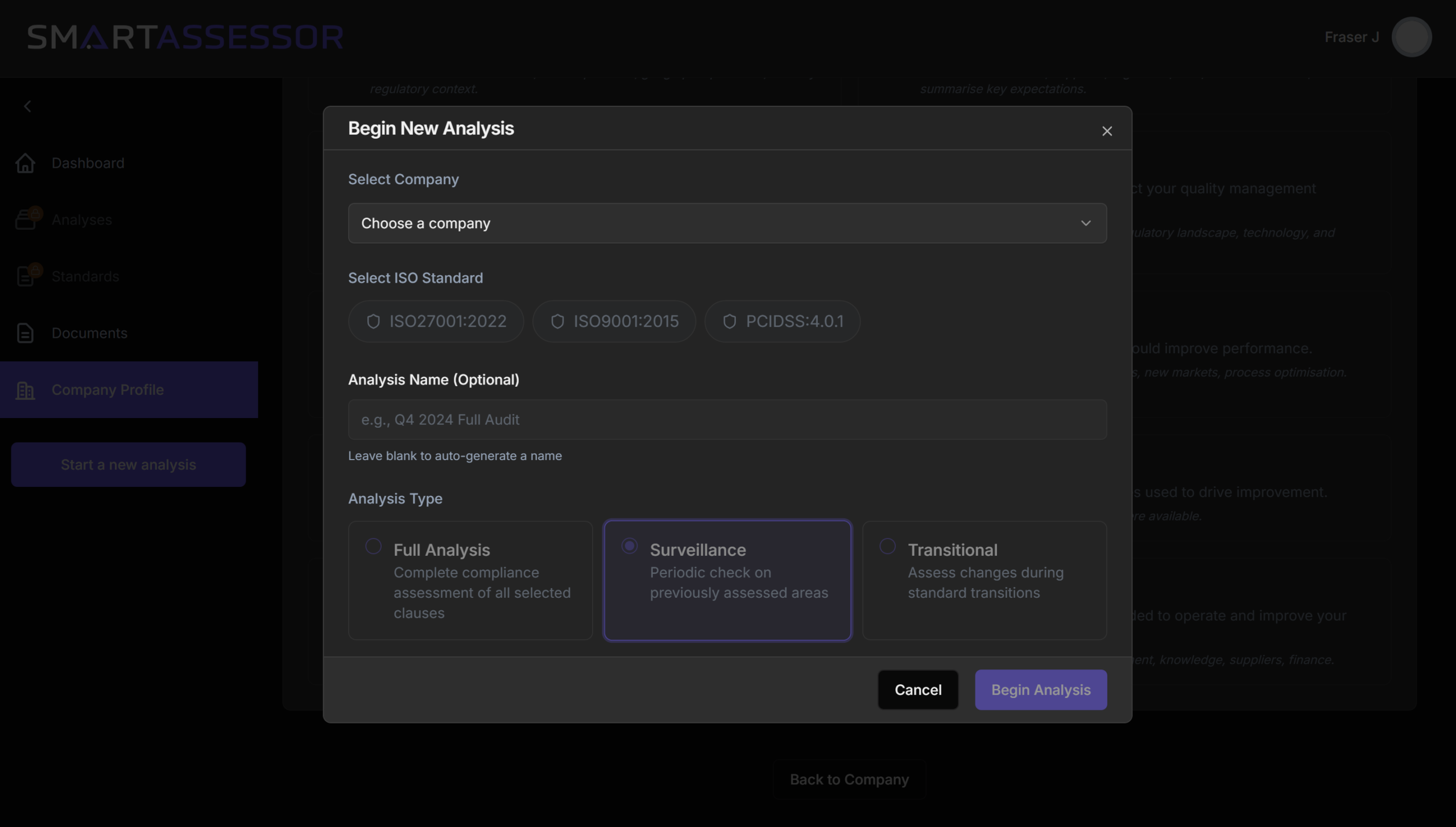Click the Analyses sidebar icon
The image size is (1456, 827).
pos(26,220)
